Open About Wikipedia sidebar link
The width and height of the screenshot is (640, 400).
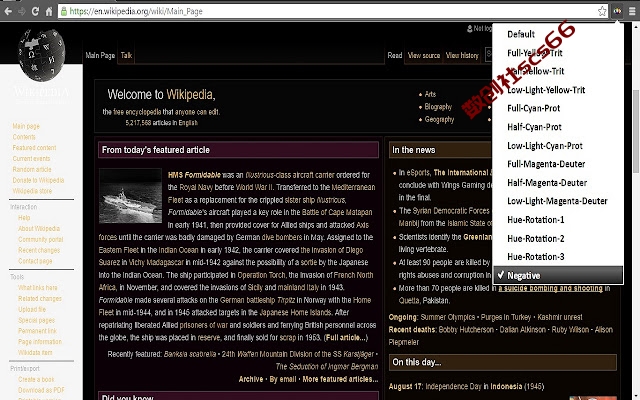pos(39,229)
